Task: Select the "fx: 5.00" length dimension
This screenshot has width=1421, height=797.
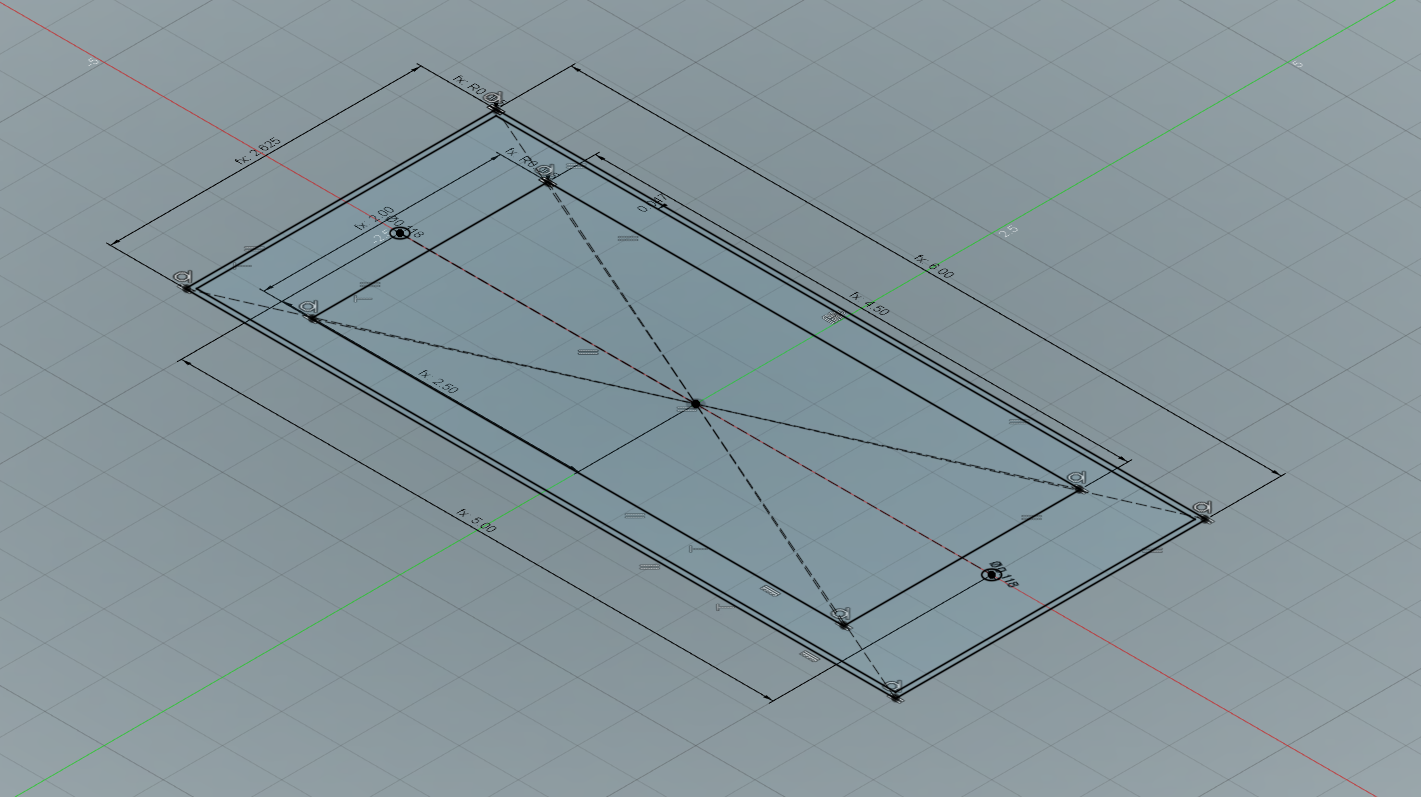Action: [x=477, y=520]
